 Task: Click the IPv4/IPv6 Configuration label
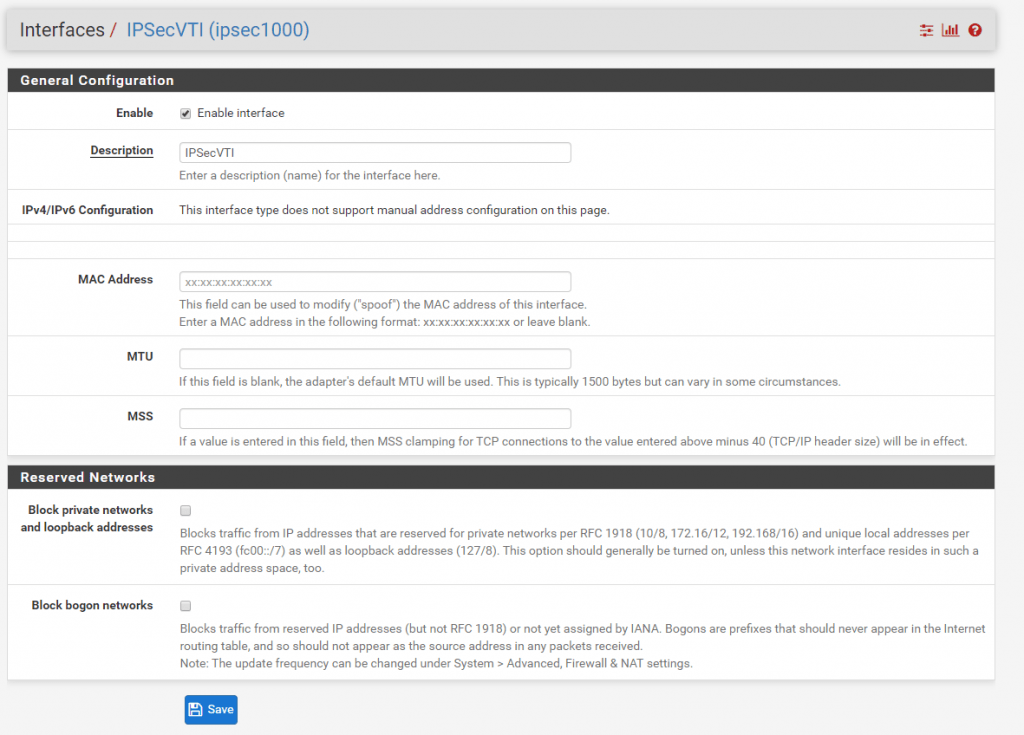point(88,210)
